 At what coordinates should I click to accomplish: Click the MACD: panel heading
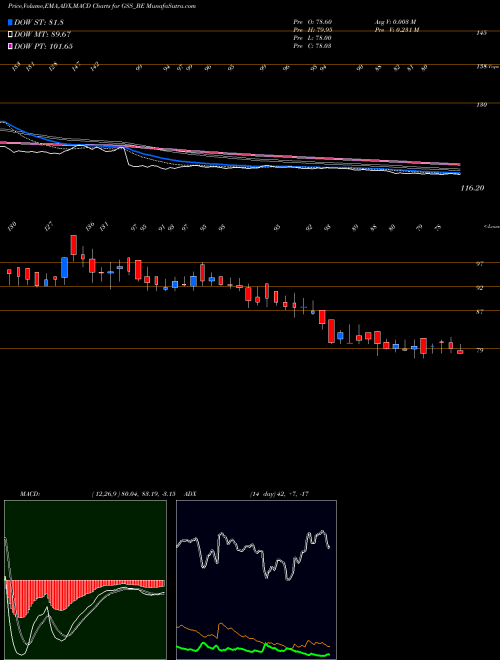(x=30, y=494)
